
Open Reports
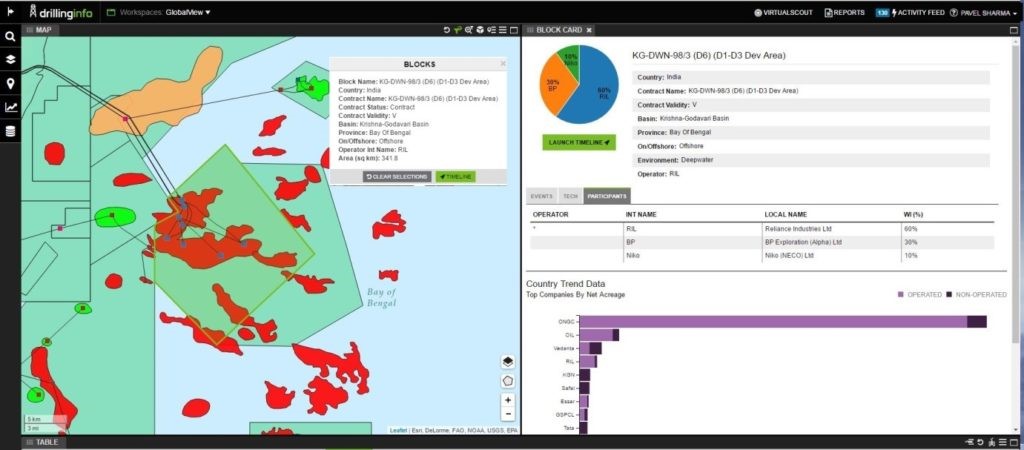click(x=844, y=12)
